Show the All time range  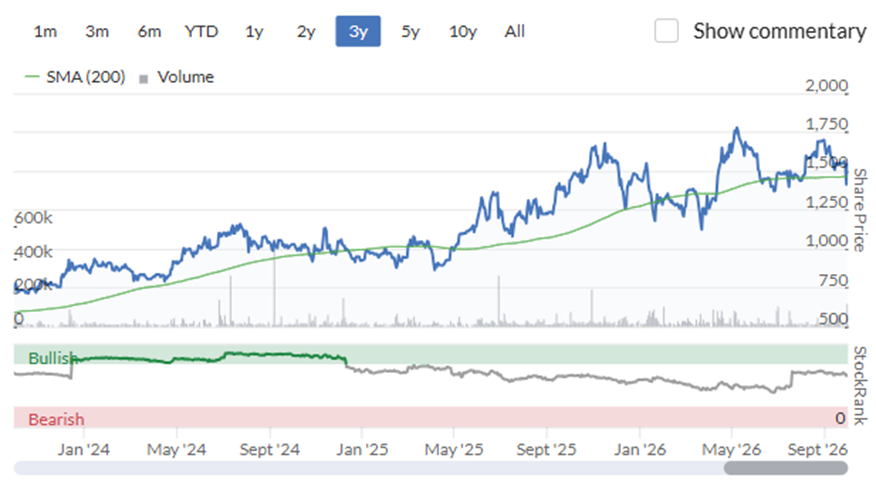tap(515, 31)
